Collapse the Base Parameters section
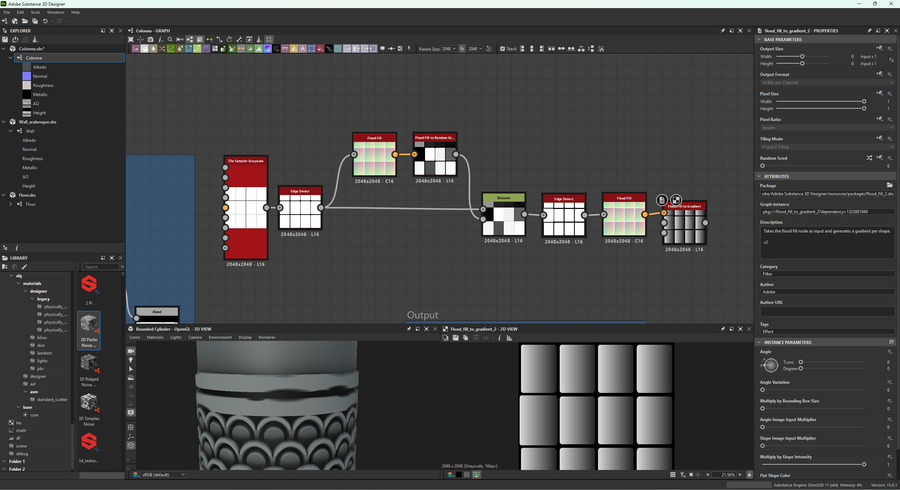The height and width of the screenshot is (490, 900). coord(760,39)
